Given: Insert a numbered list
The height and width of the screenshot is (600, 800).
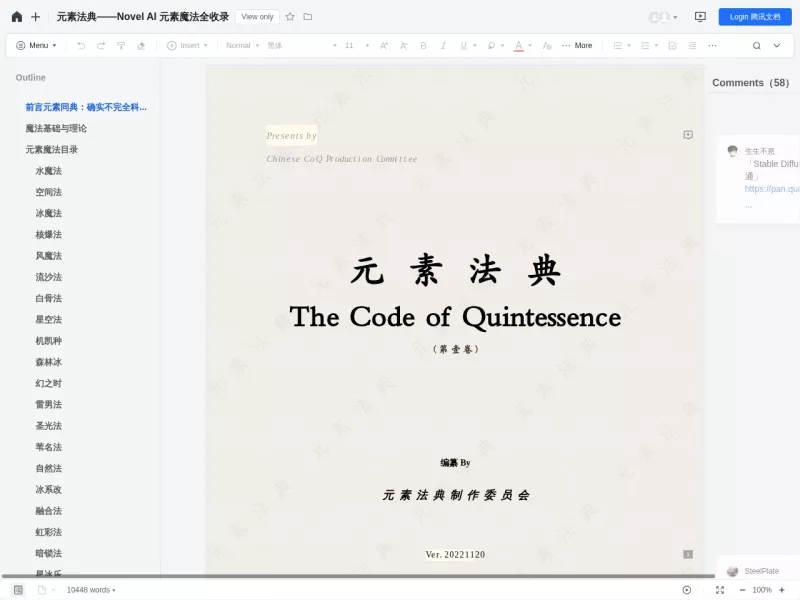Looking at the screenshot, I should pos(645,45).
